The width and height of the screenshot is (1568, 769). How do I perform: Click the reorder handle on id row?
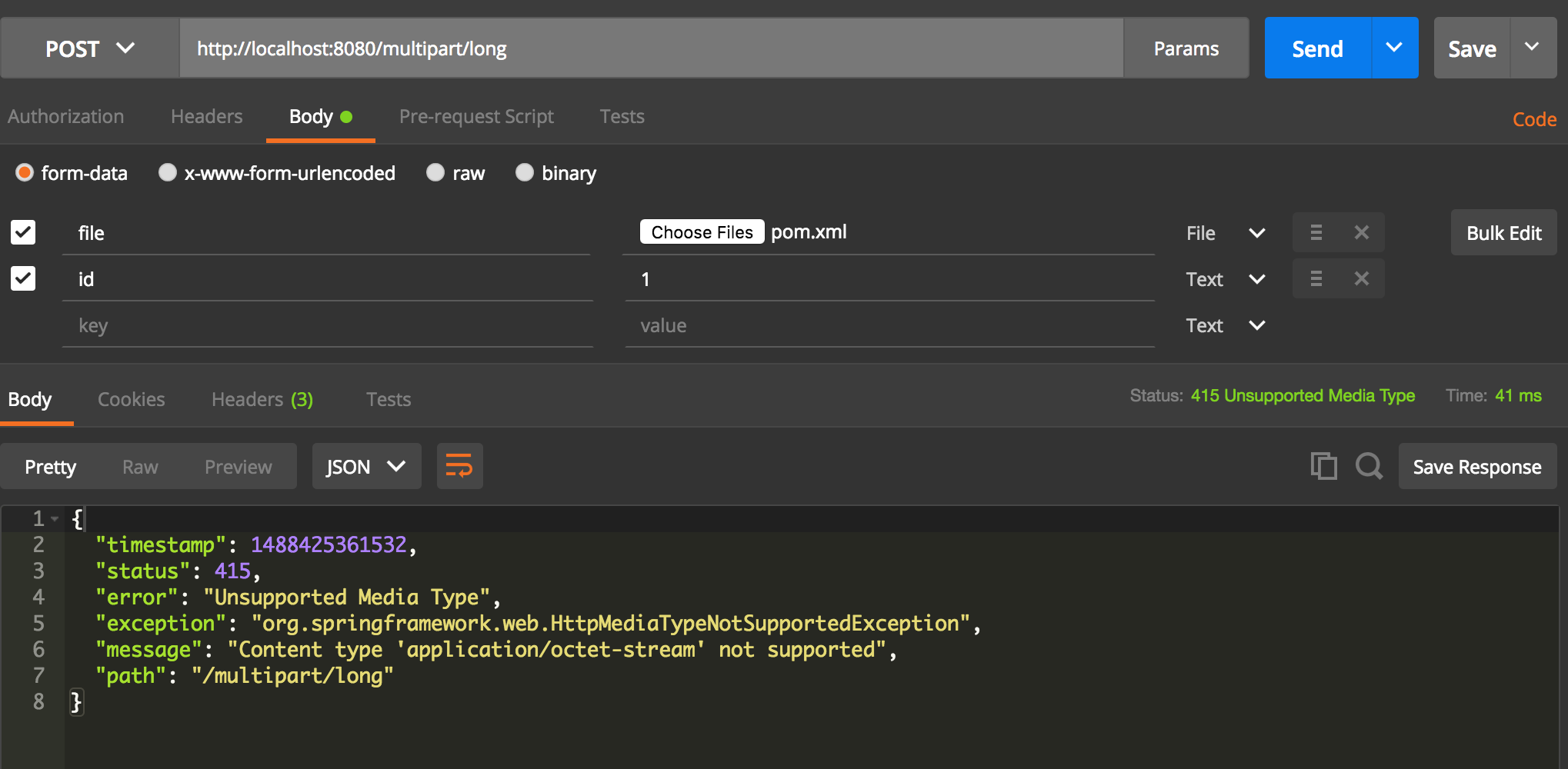1316,278
